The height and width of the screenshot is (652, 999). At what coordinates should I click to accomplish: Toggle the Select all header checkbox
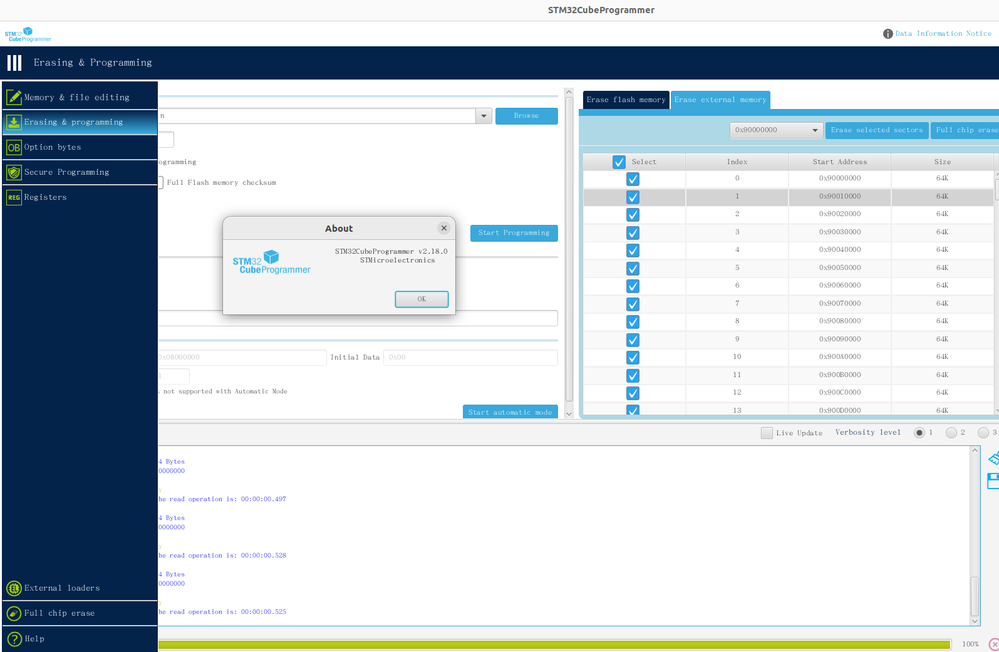coord(619,162)
